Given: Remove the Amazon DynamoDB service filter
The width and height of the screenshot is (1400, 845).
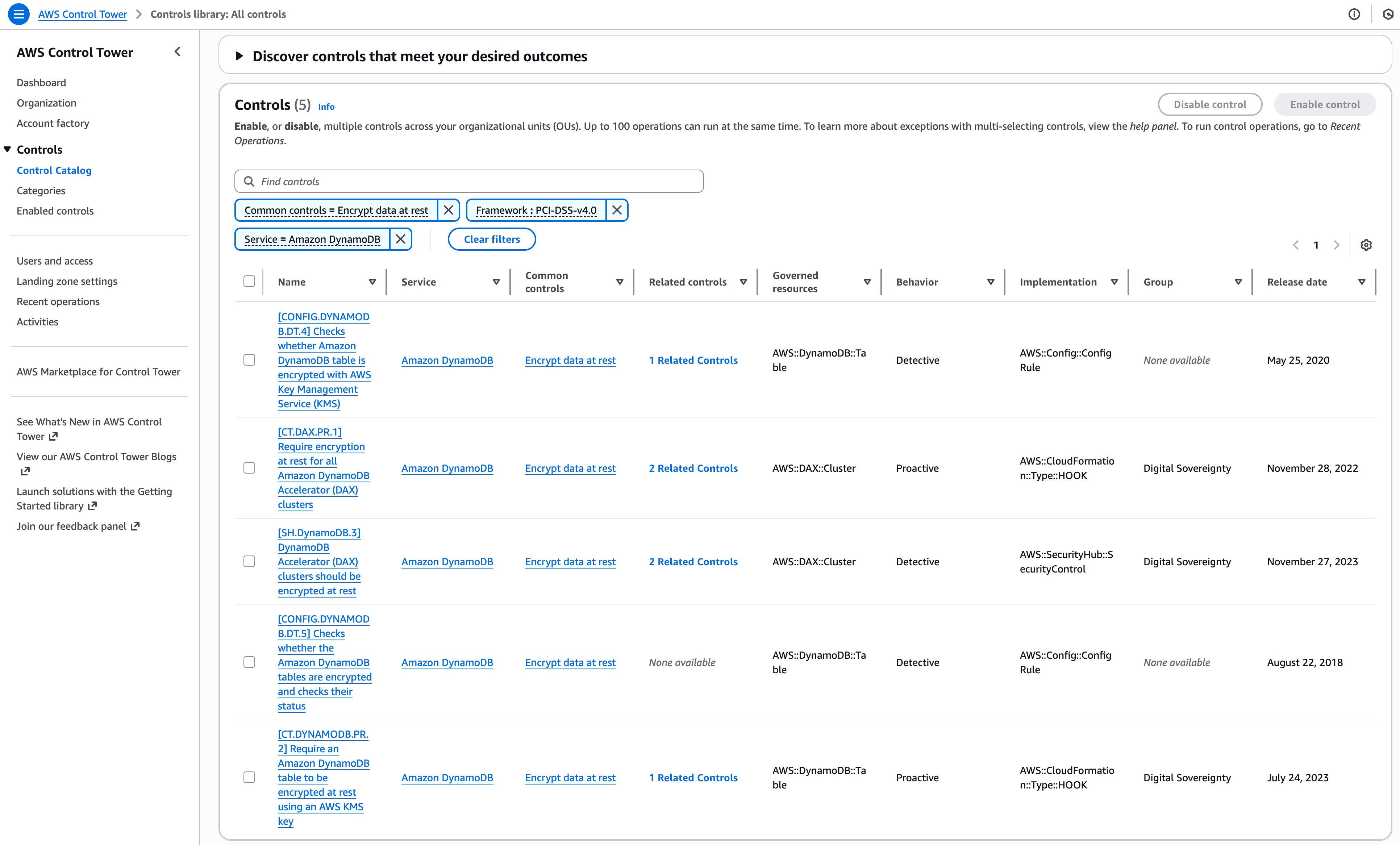Looking at the screenshot, I should coord(401,239).
